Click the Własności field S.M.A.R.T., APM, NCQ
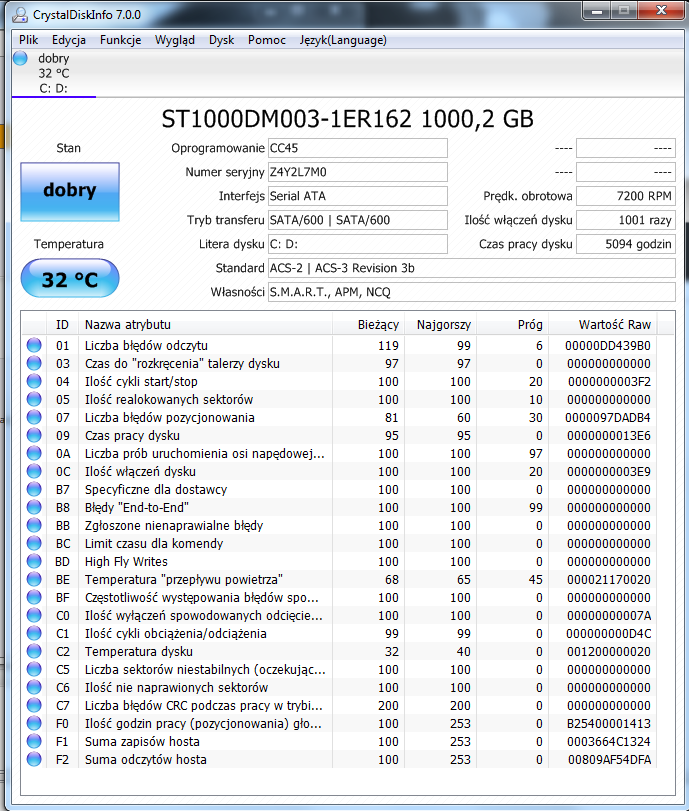689x812 pixels. coord(472,292)
